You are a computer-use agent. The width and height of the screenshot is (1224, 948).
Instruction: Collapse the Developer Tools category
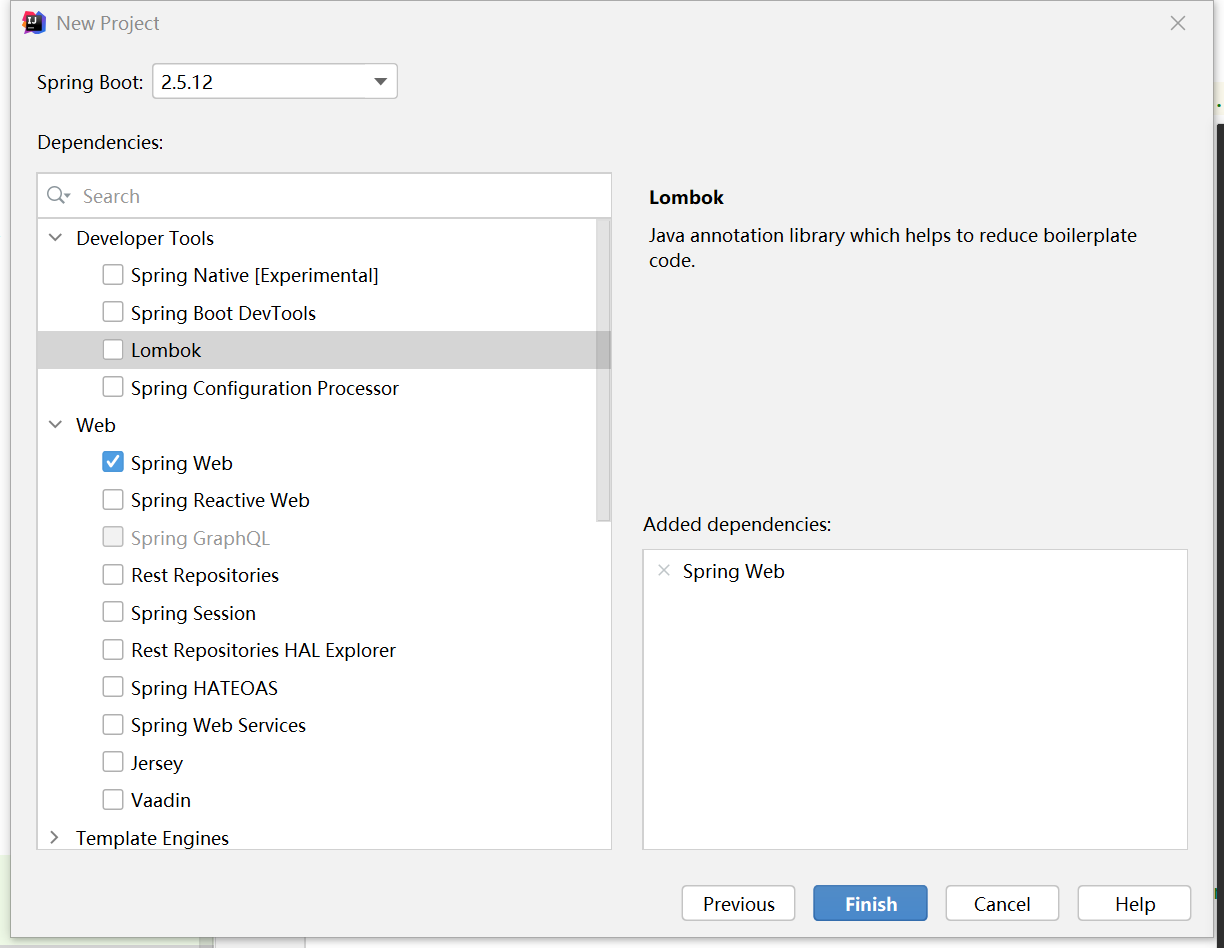[x=55, y=238]
